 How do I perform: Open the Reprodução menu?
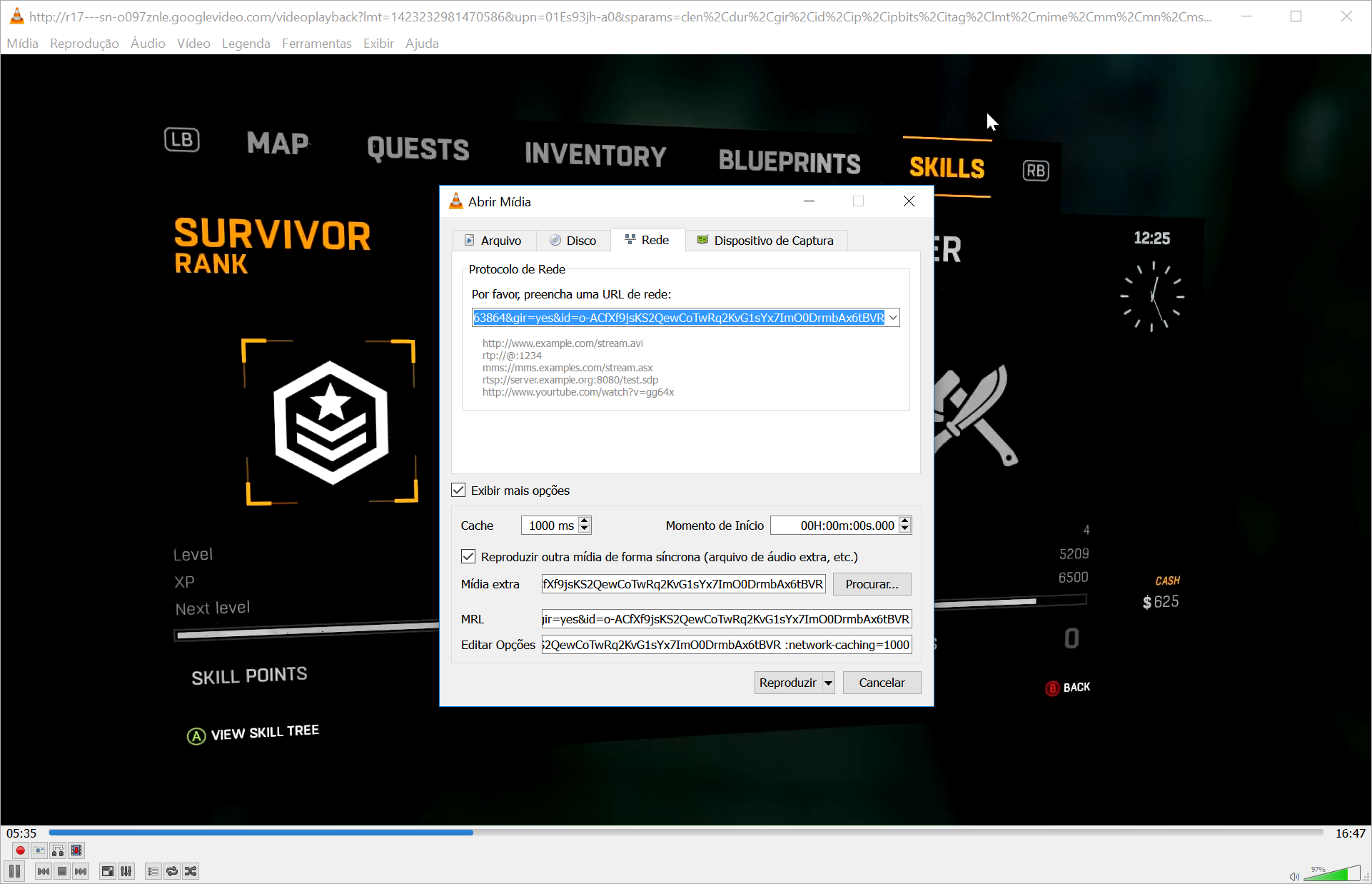(84, 44)
